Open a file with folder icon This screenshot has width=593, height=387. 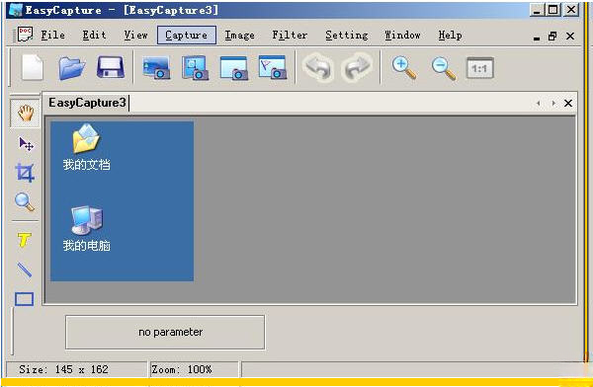[x=71, y=68]
